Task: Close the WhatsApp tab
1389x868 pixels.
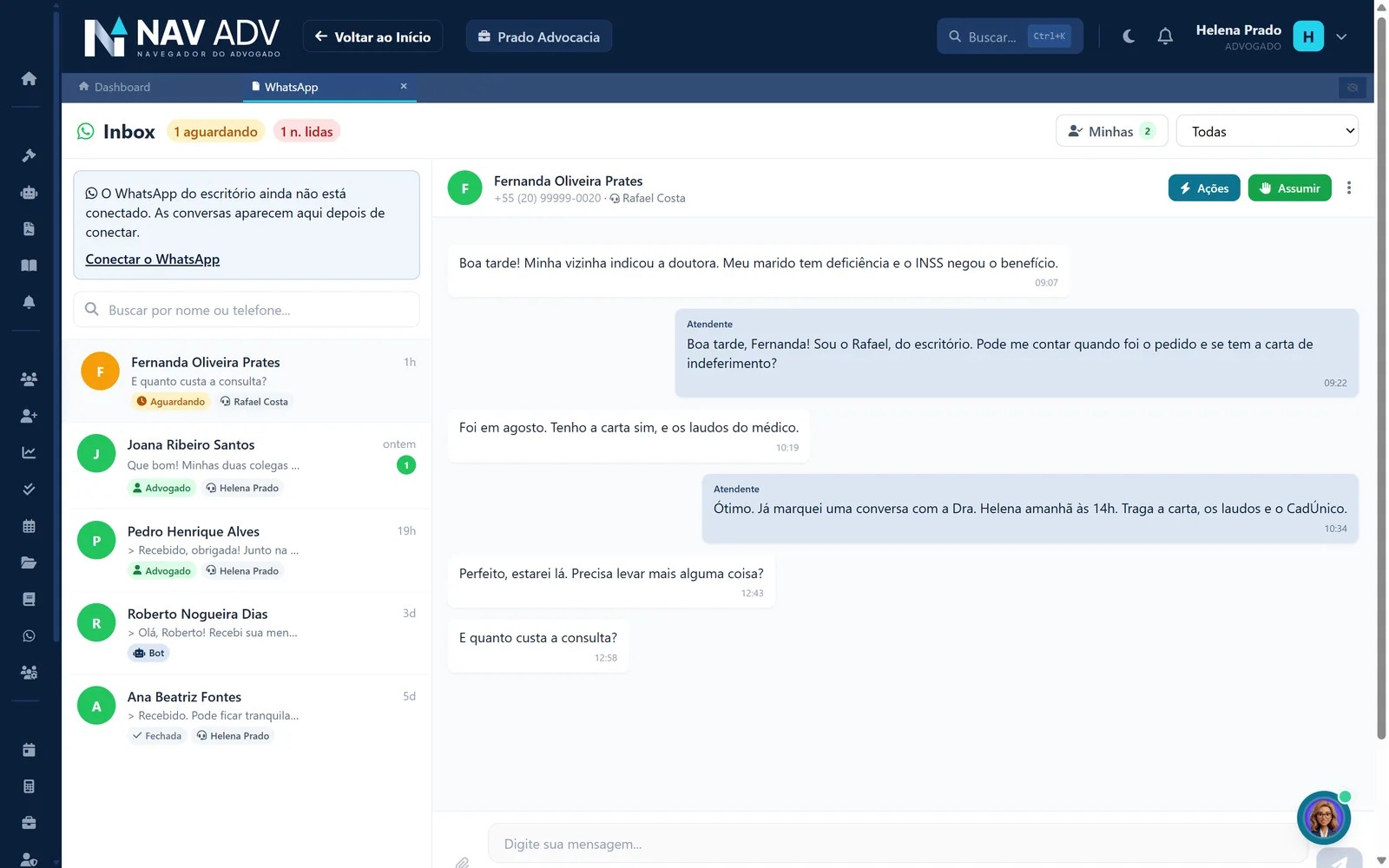Action: point(404,86)
